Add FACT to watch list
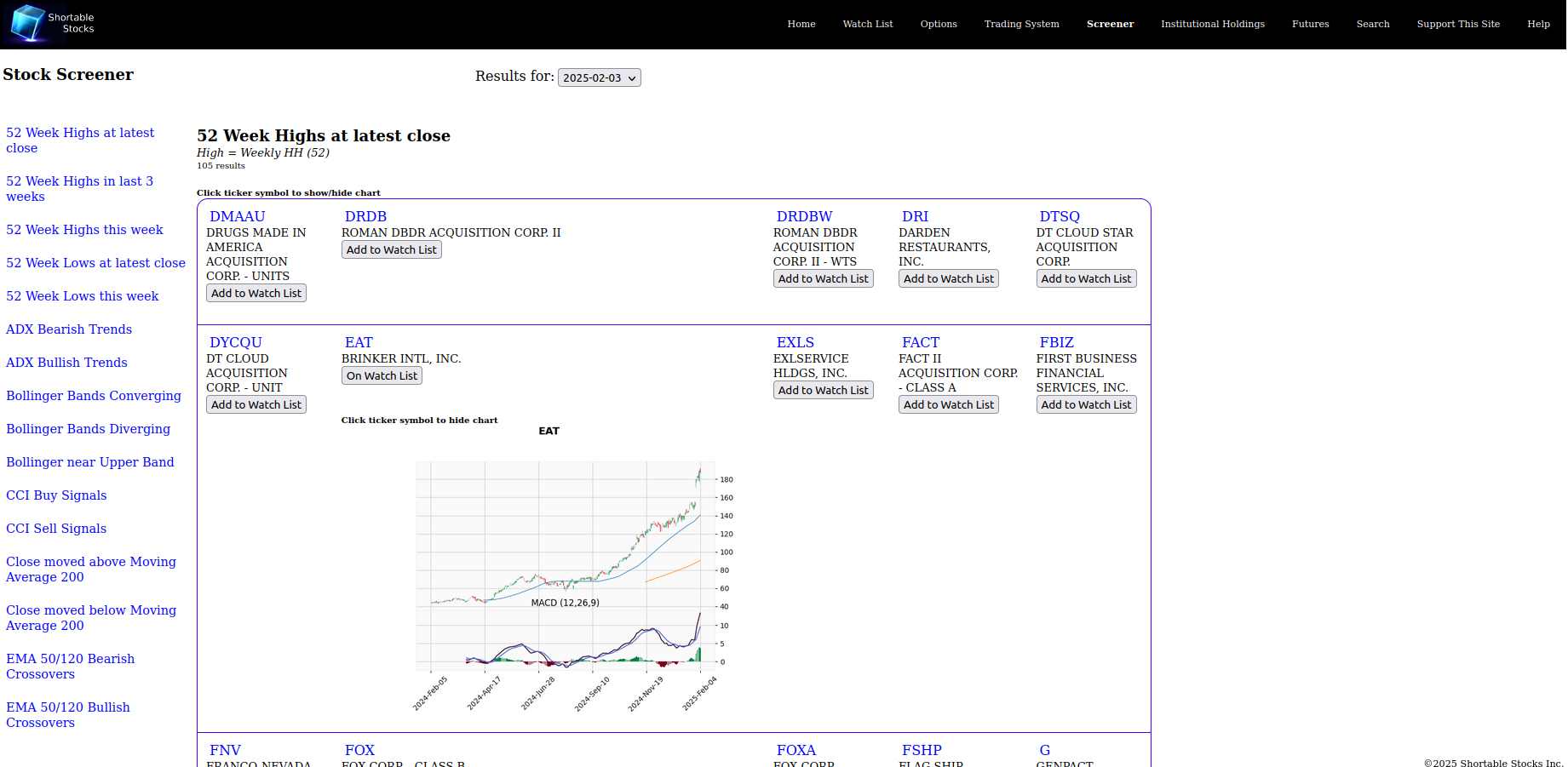Screen dimensions: 1568x767 (x=949, y=404)
